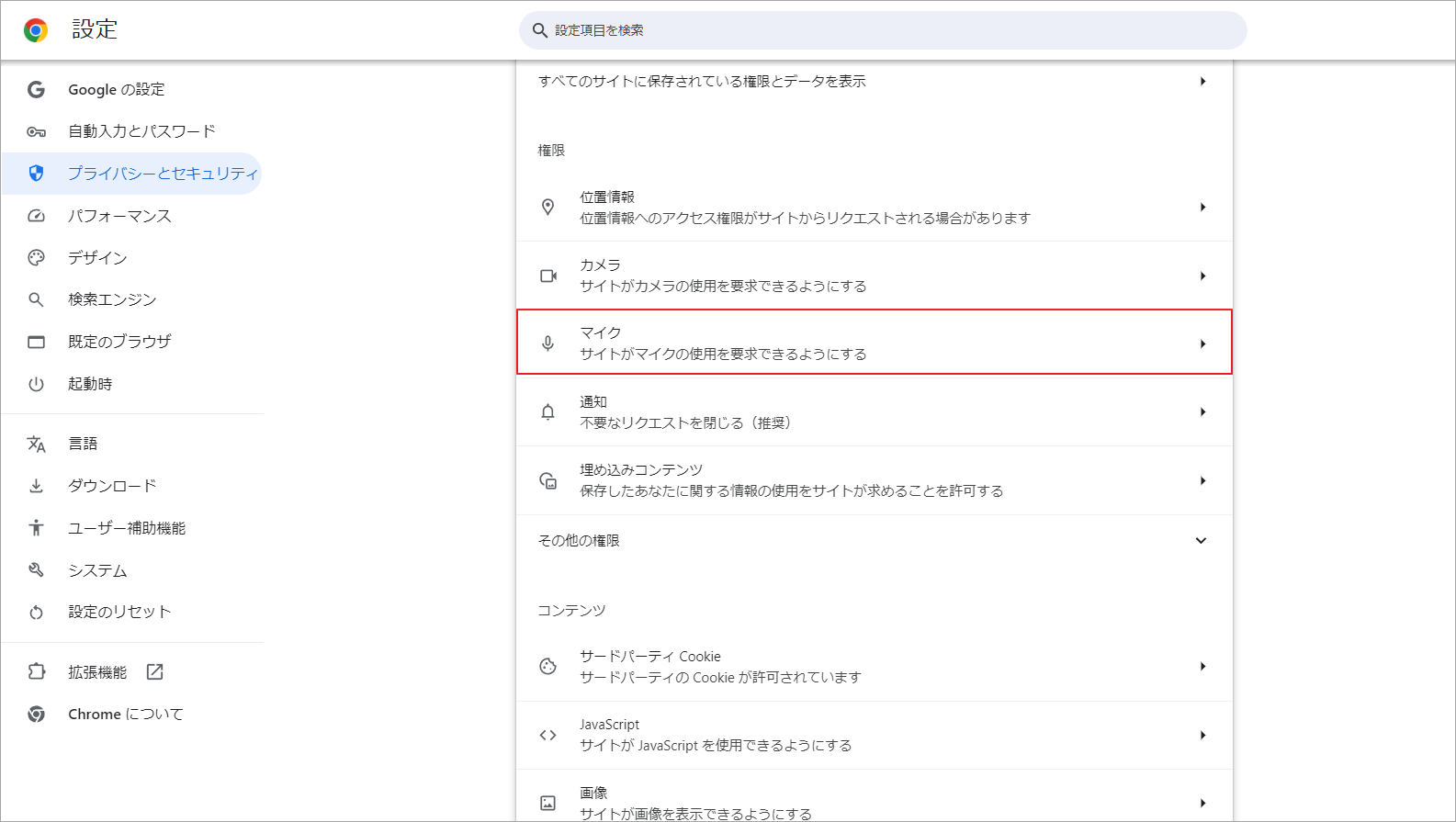Click the arrow on the JavaScript row
The height and width of the screenshot is (822, 1456).
point(1202,735)
